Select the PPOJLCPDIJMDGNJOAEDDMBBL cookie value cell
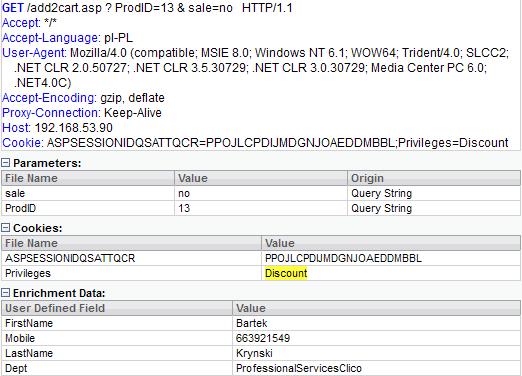This screenshot has height=376, width=522. (391, 258)
